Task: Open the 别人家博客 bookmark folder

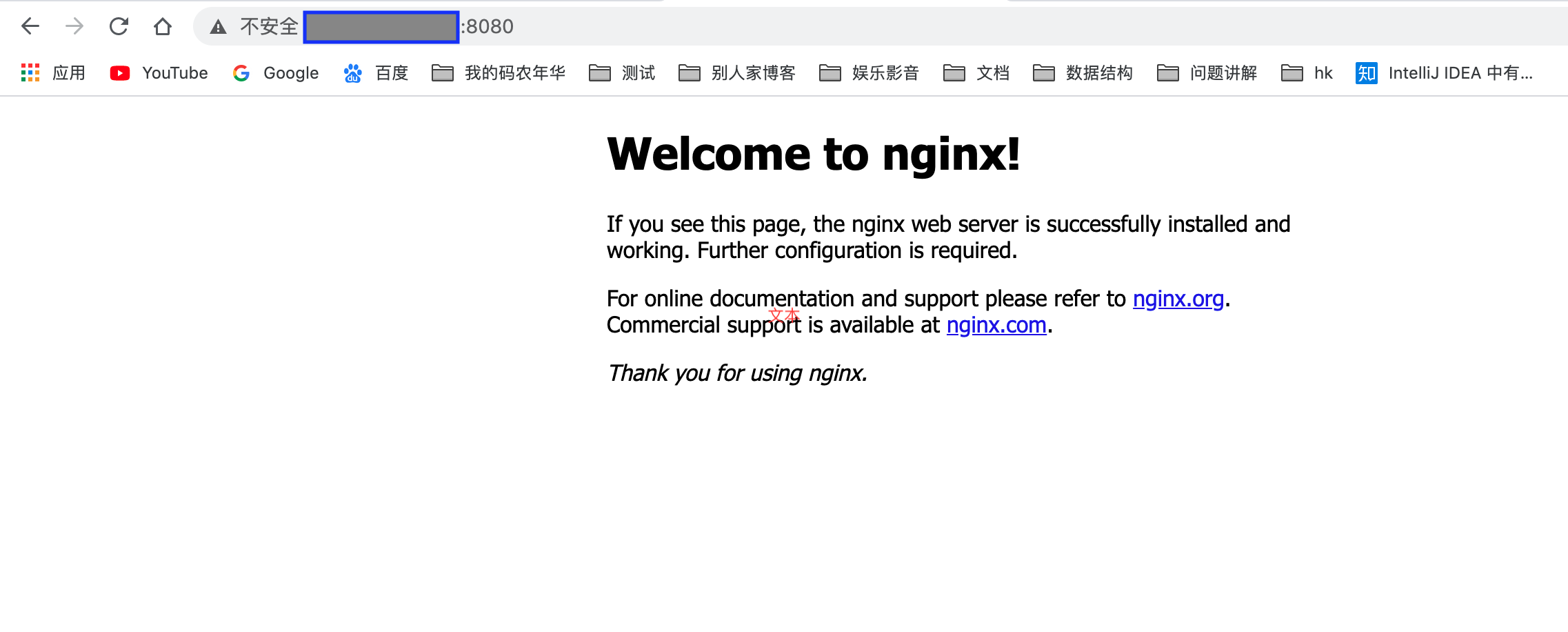Action: (736, 72)
